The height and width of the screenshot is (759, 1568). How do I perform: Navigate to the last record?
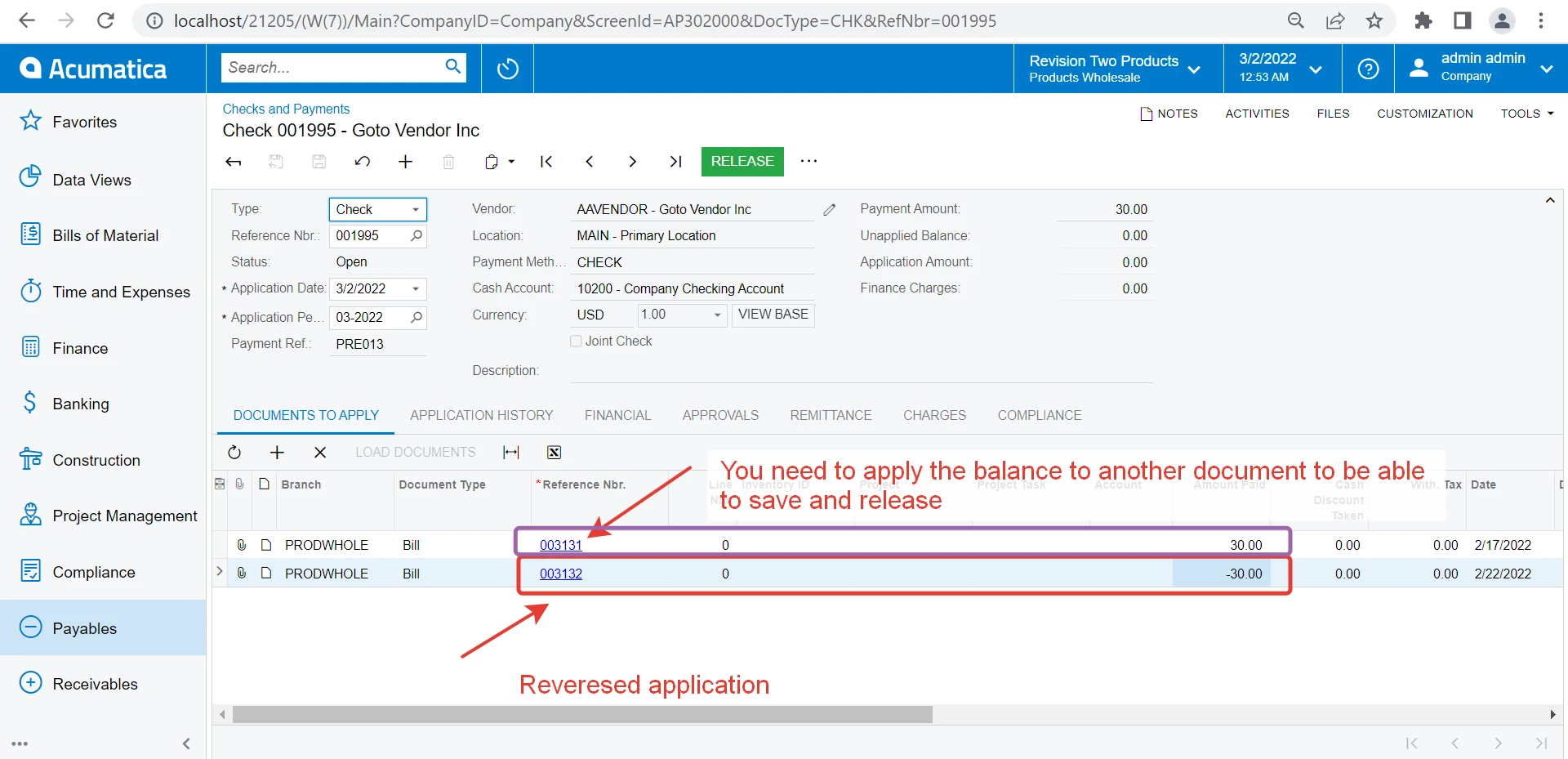point(675,162)
